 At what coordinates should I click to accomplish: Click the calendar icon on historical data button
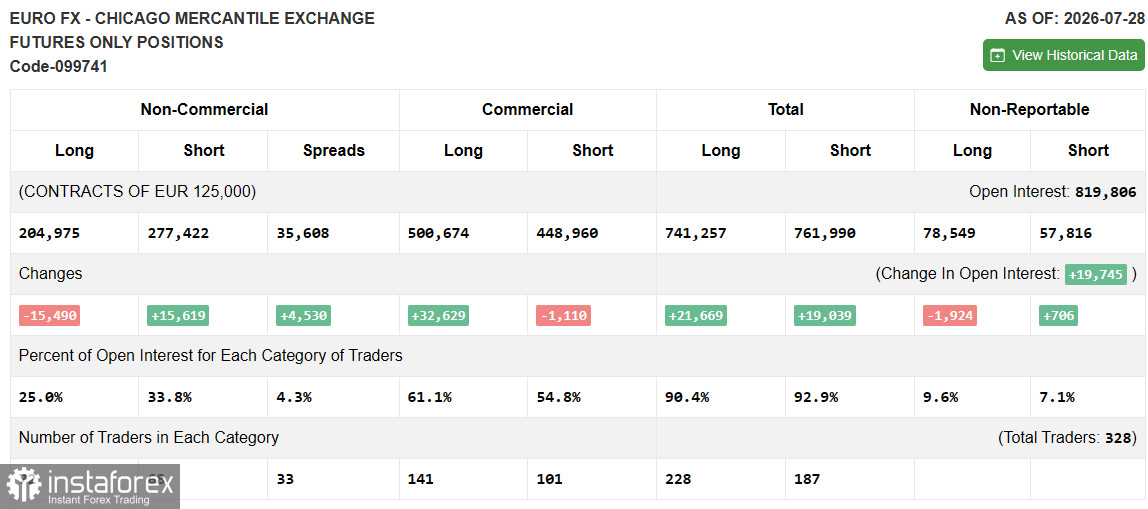[x=997, y=56]
